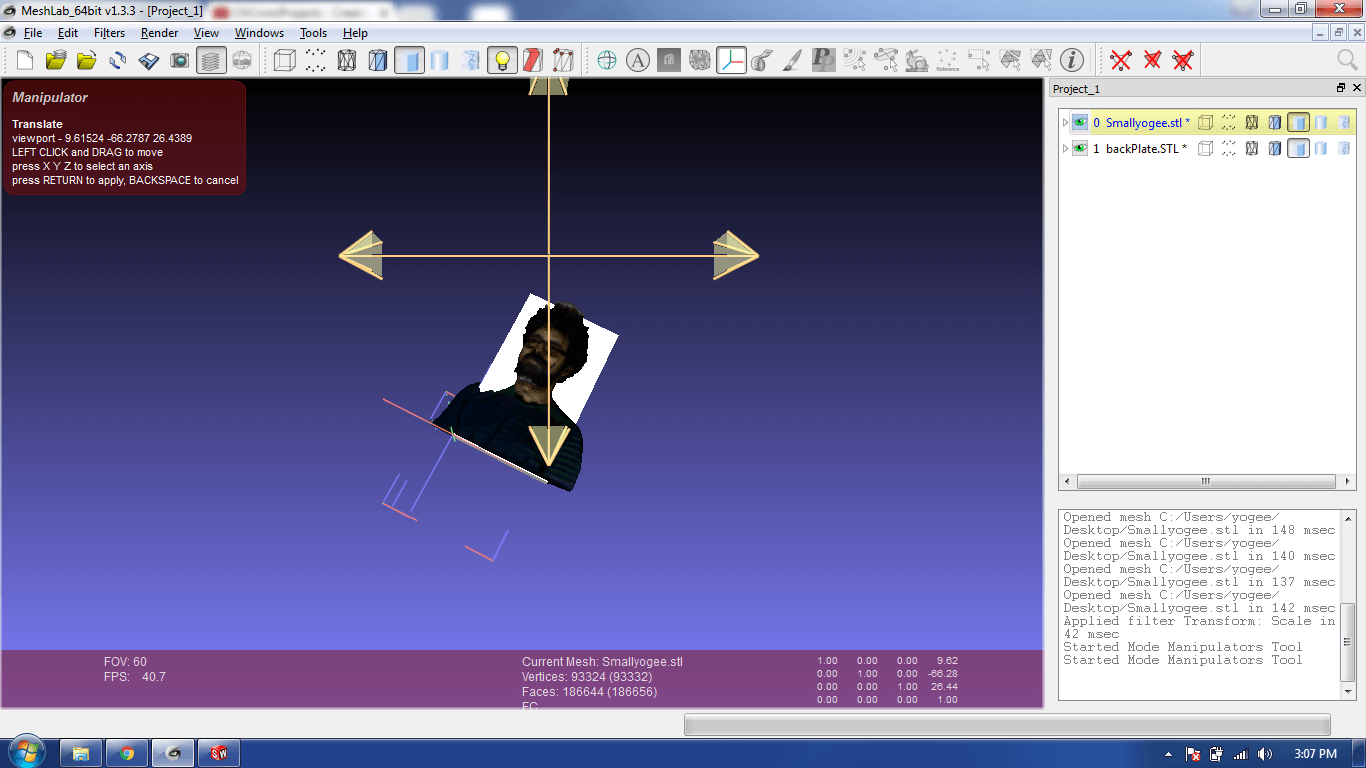Click the bottom progress bar
This screenshot has height=768, width=1366.
tap(1007, 724)
